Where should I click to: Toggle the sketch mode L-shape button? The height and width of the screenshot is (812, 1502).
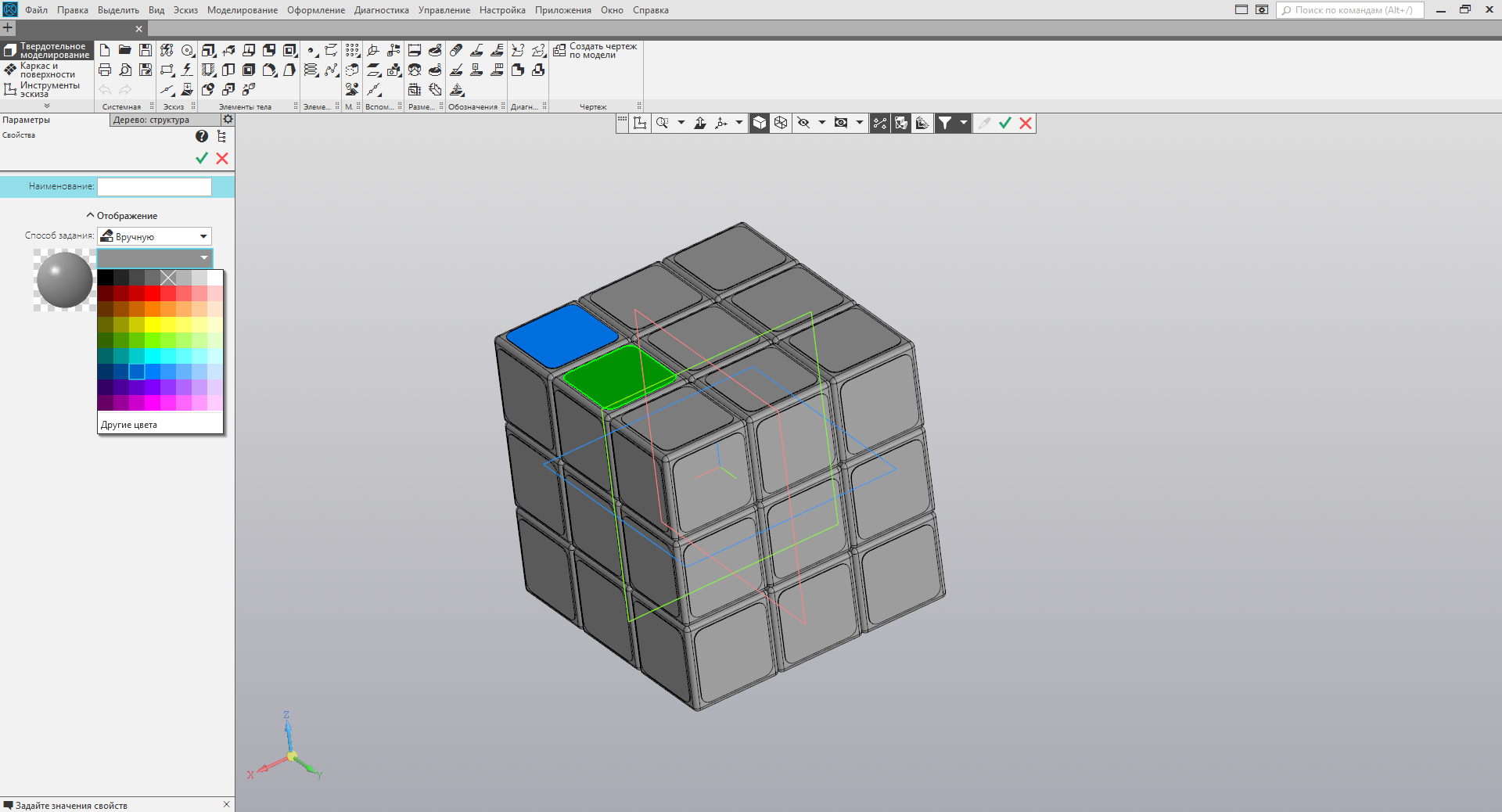pyautogui.click(x=641, y=123)
